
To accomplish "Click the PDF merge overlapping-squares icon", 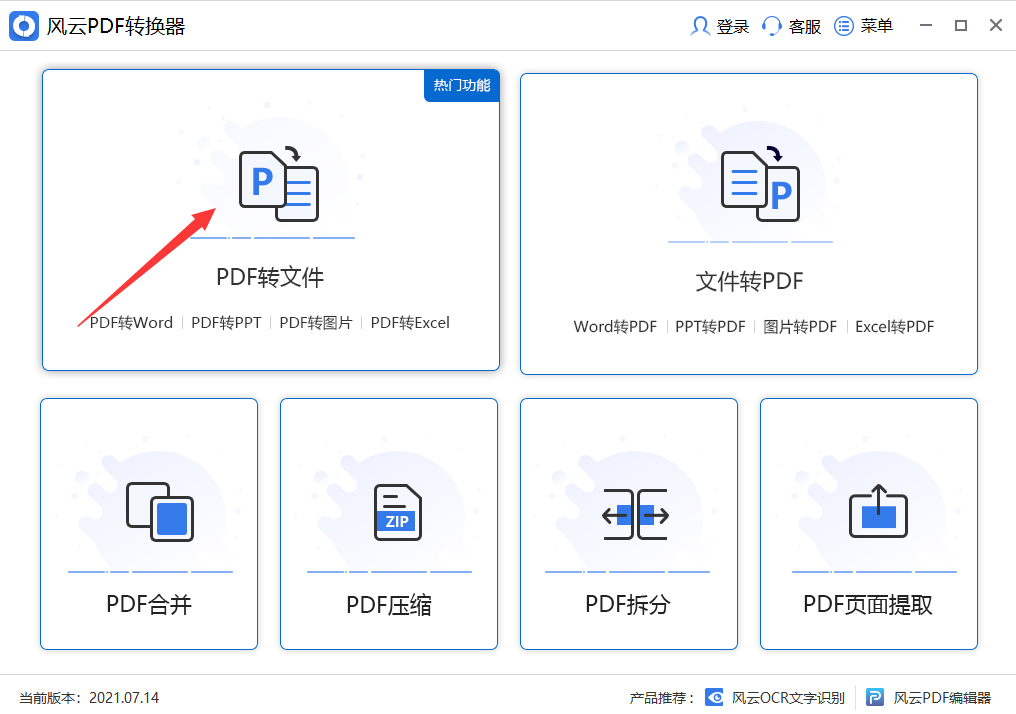I will point(160,512).
